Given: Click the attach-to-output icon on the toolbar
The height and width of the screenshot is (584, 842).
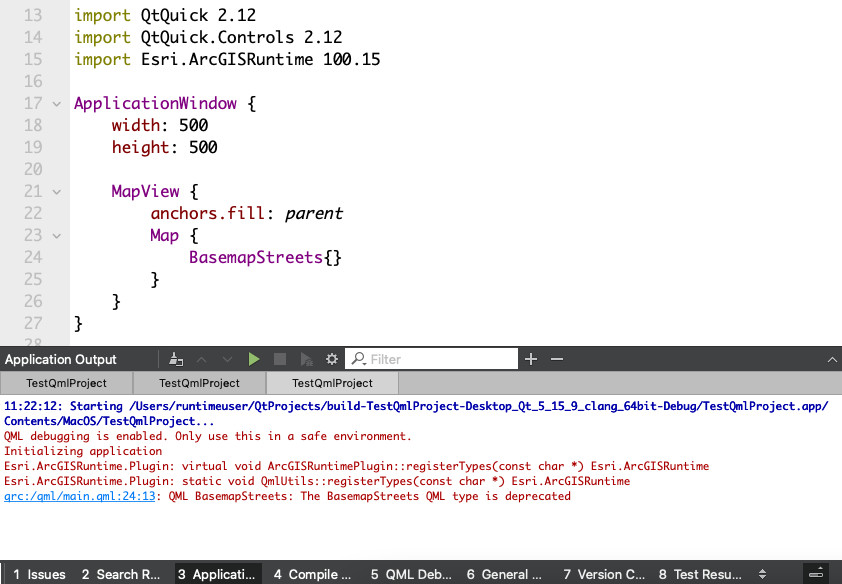Looking at the screenshot, I should (x=176, y=358).
